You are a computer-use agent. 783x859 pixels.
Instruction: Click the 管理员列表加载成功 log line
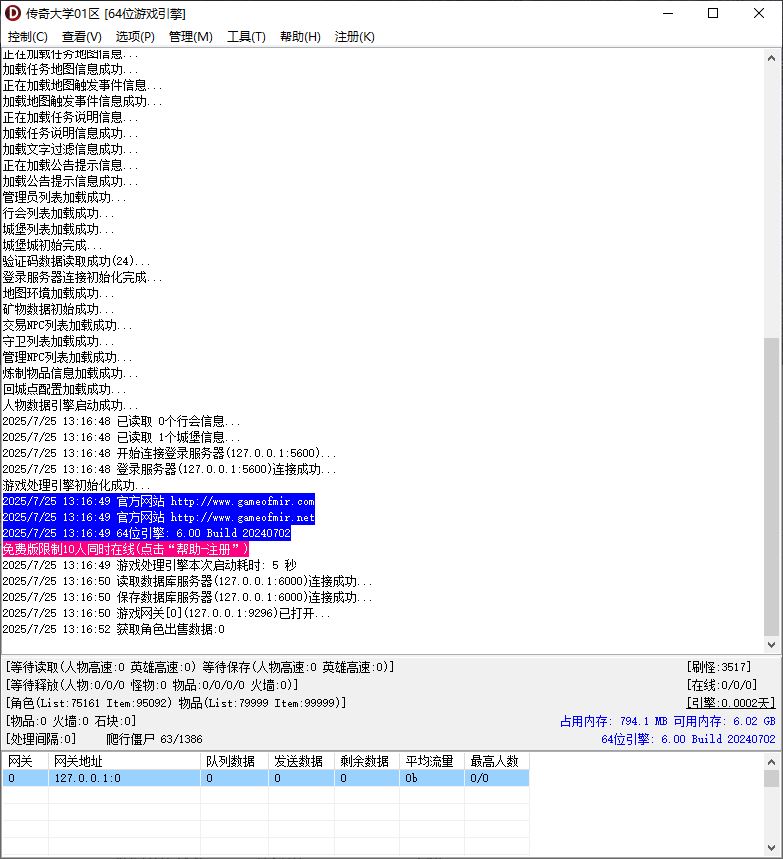point(64,197)
